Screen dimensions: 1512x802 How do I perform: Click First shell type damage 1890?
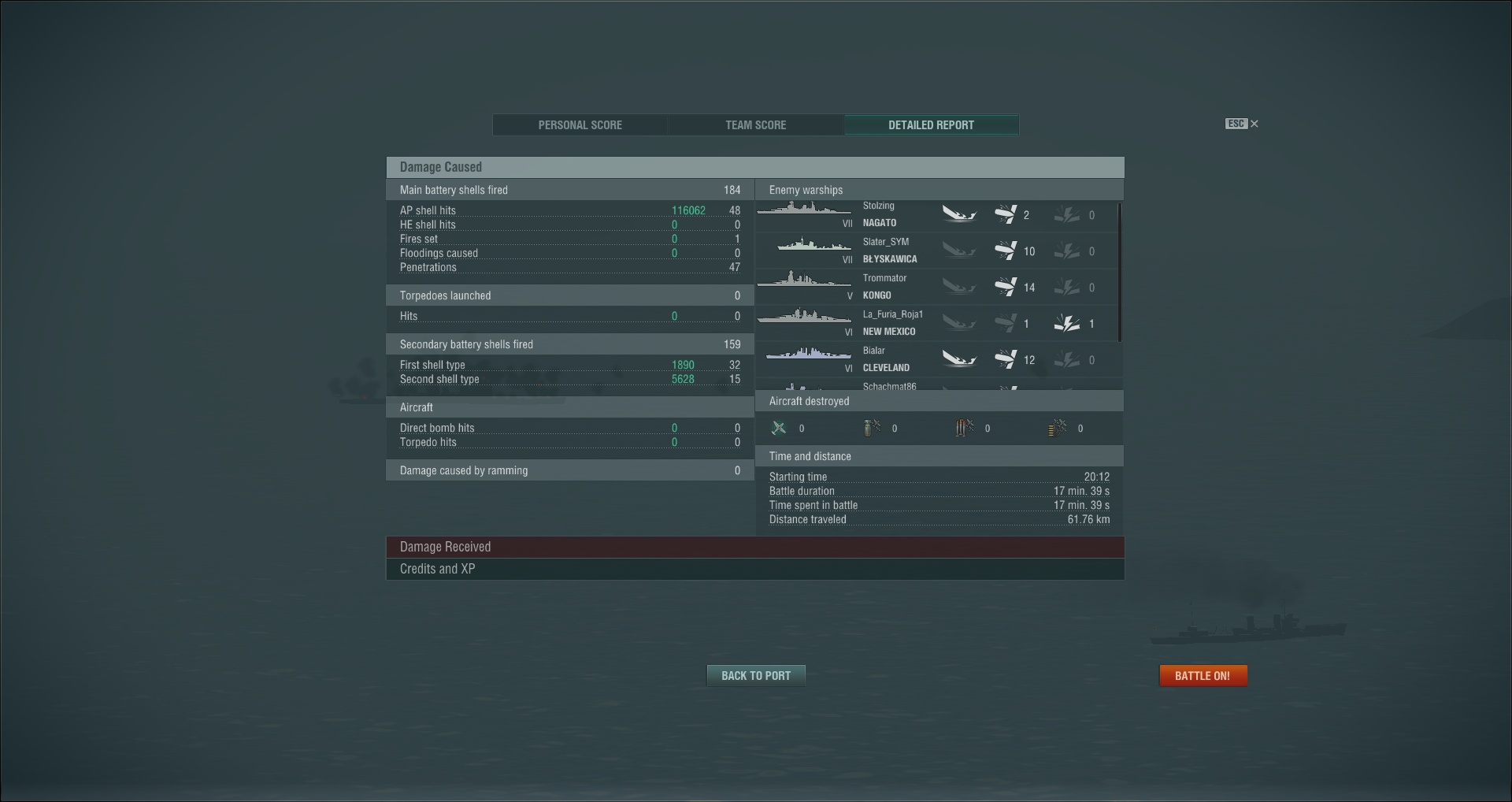[x=683, y=365]
